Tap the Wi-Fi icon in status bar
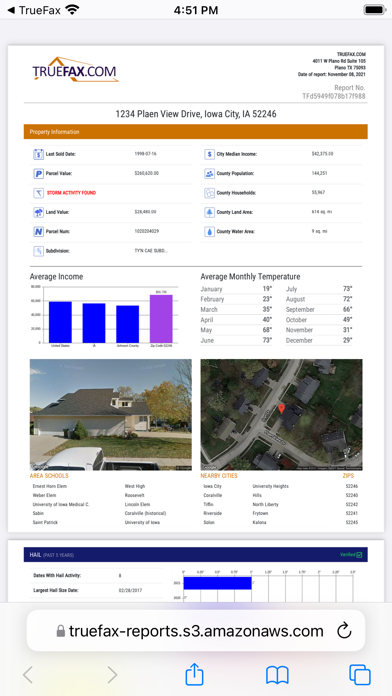392x696 pixels. click(x=72, y=9)
